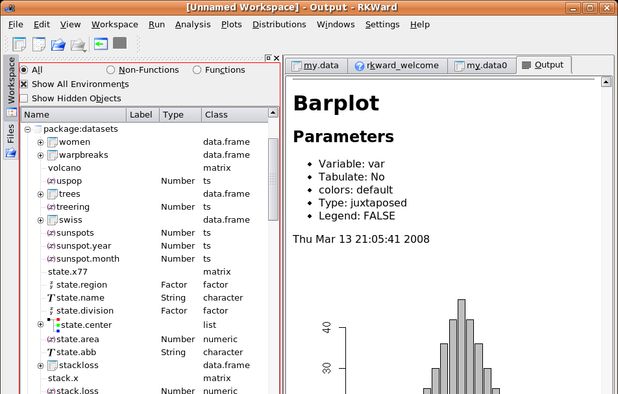Switch to the my.data0 tab
The image size is (618, 394).
tap(482, 65)
